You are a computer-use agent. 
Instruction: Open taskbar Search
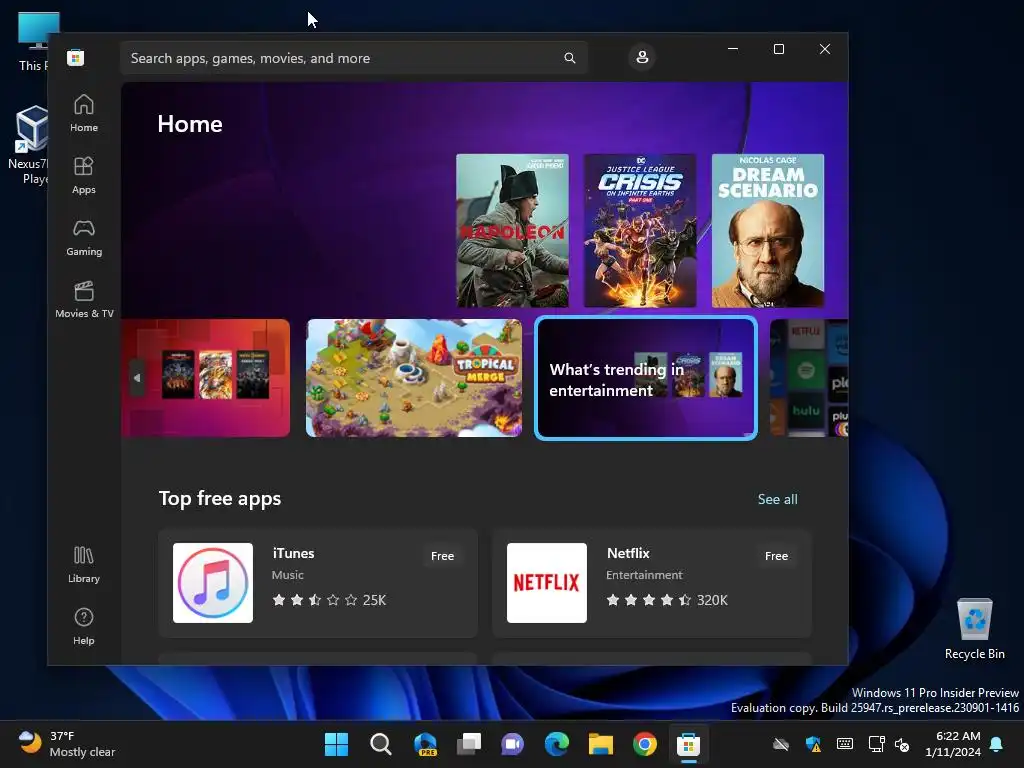[x=381, y=744]
